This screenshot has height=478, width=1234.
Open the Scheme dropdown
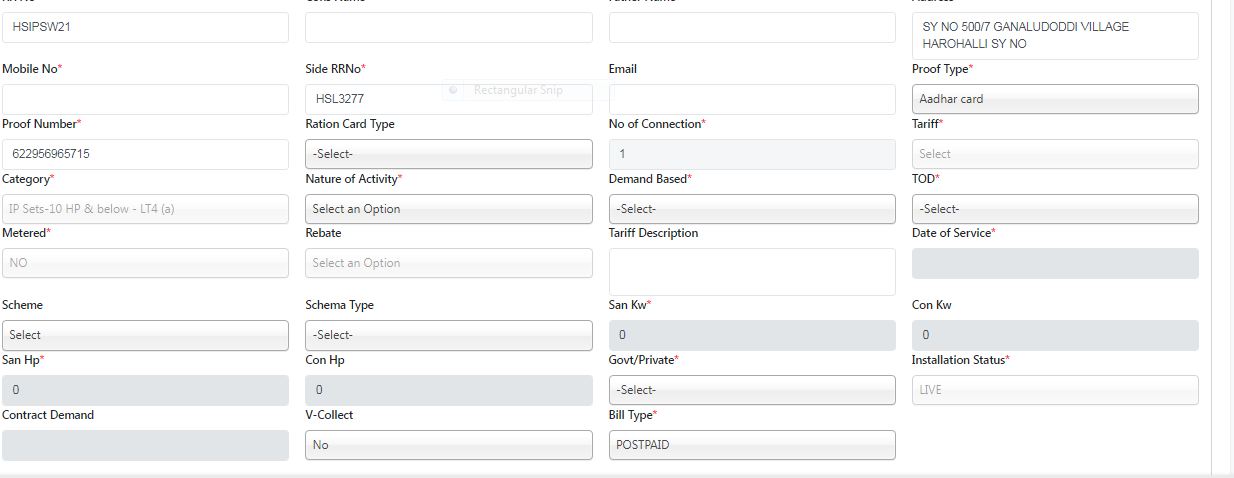pos(145,335)
